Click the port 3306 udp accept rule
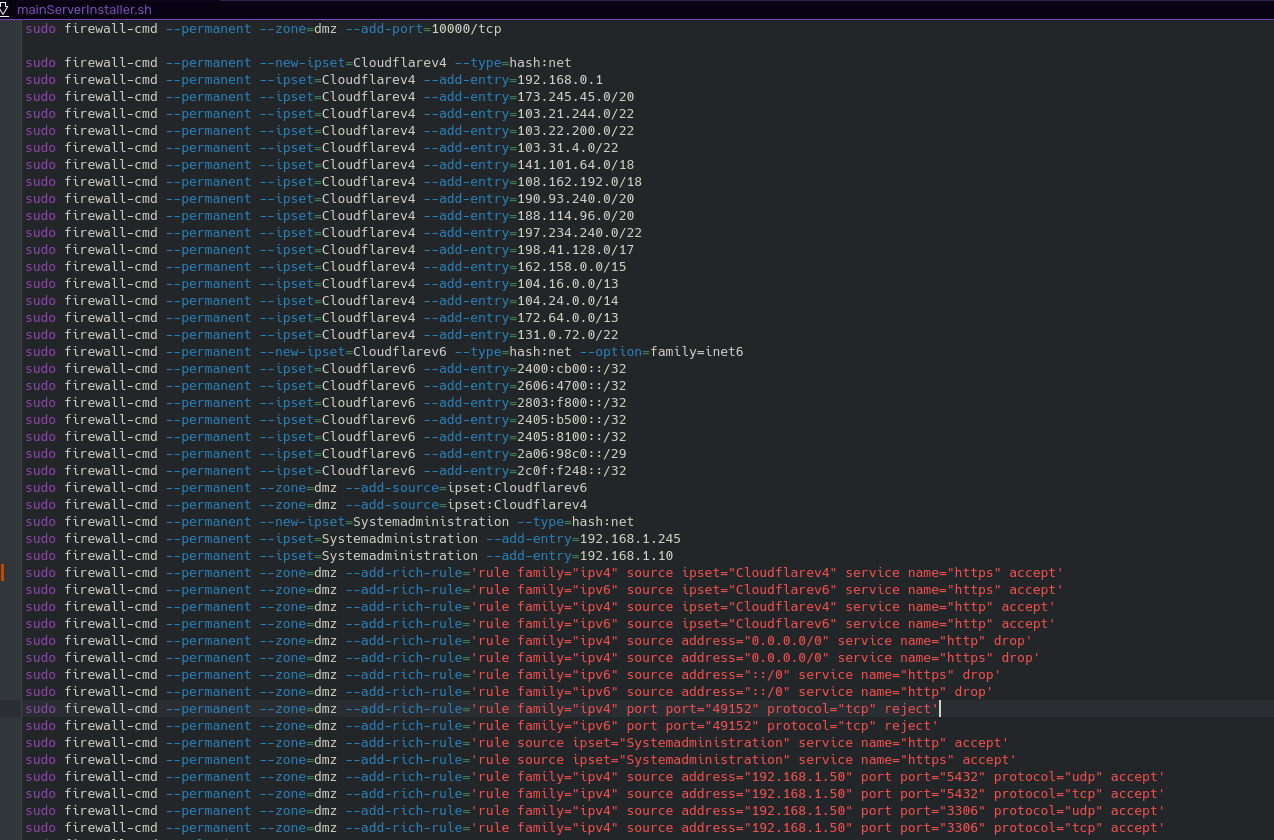This screenshot has width=1274, height=840. (595, 811)
